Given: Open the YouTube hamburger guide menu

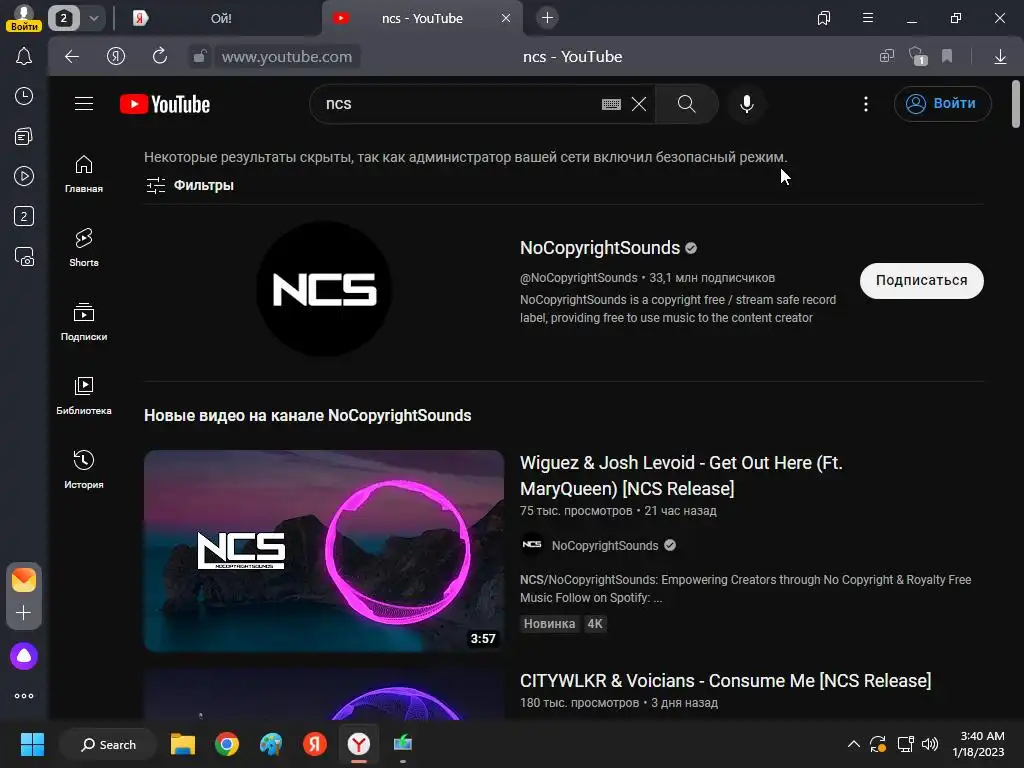Looking at the screenshot, I should click(x=84, y=104).
